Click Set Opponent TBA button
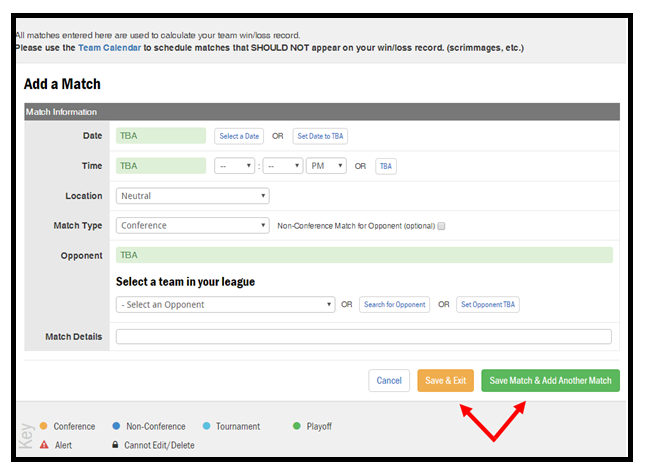Viewport: 645px width, 472px height. 488,304
